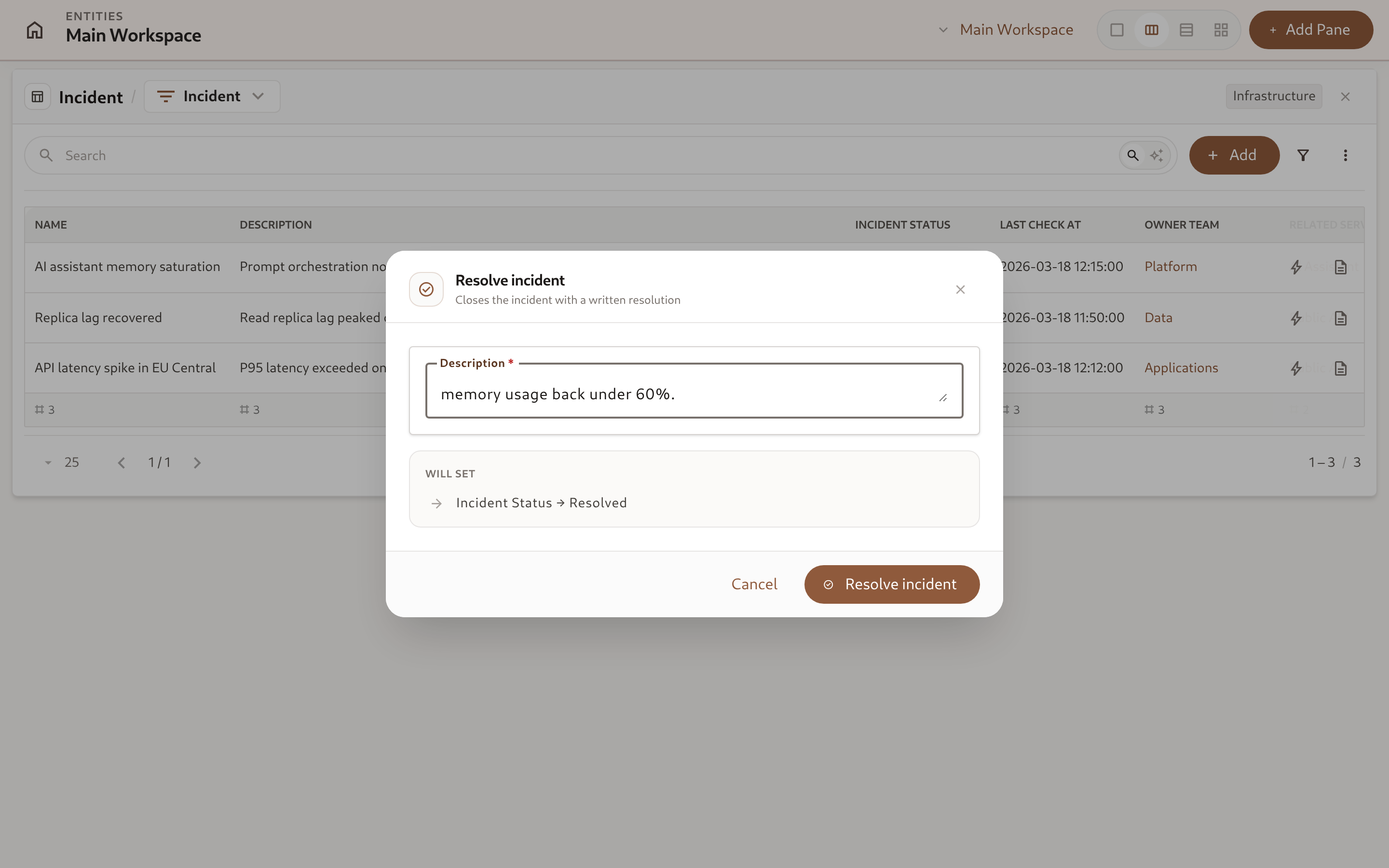Click the magnifier search button in search bar
Image resolution: width=1389 pixels, height=868 pixels.
[x=1132, y=155]
